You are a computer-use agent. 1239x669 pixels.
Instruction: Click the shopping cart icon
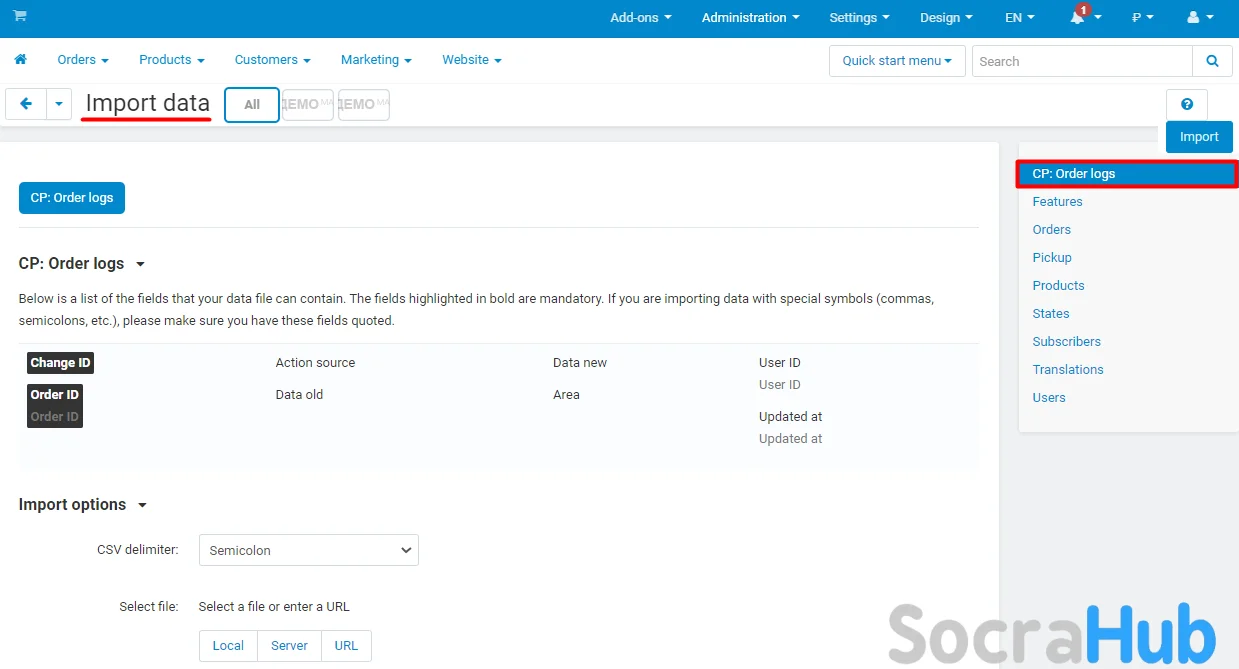click(20, 17)
